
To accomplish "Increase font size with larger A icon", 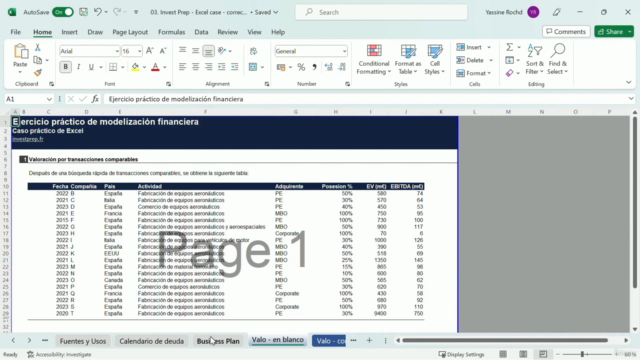I will [x=150, y=51].
